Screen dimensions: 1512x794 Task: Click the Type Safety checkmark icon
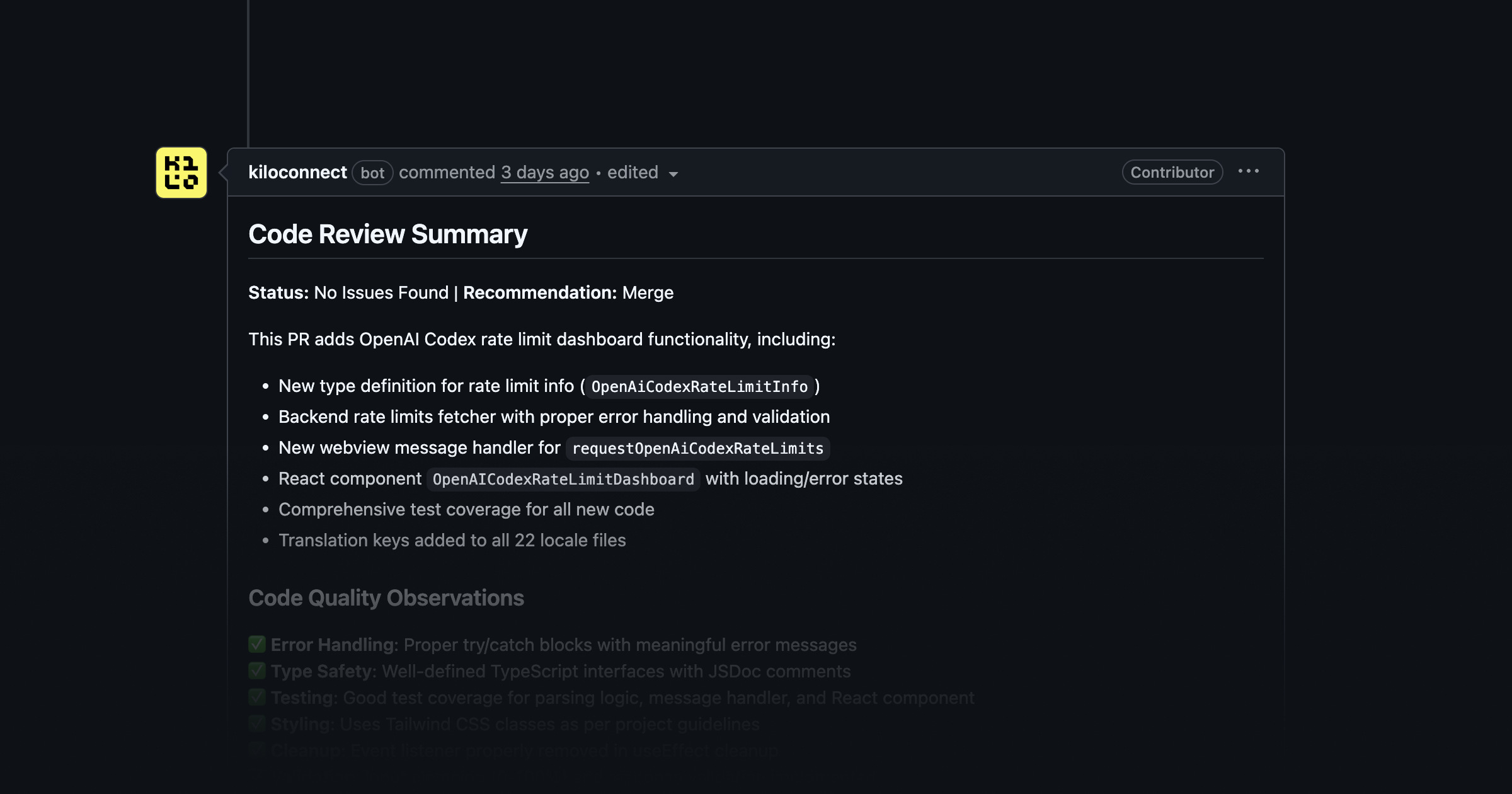click(256, 670)
